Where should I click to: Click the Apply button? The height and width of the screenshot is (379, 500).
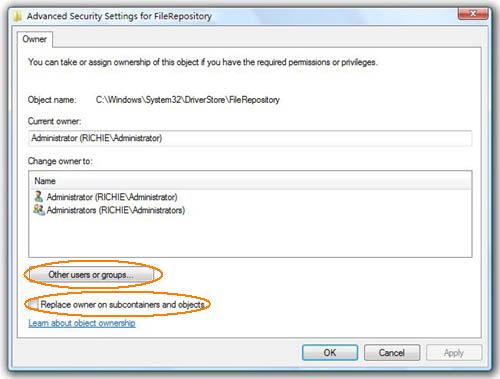point(454,353)
